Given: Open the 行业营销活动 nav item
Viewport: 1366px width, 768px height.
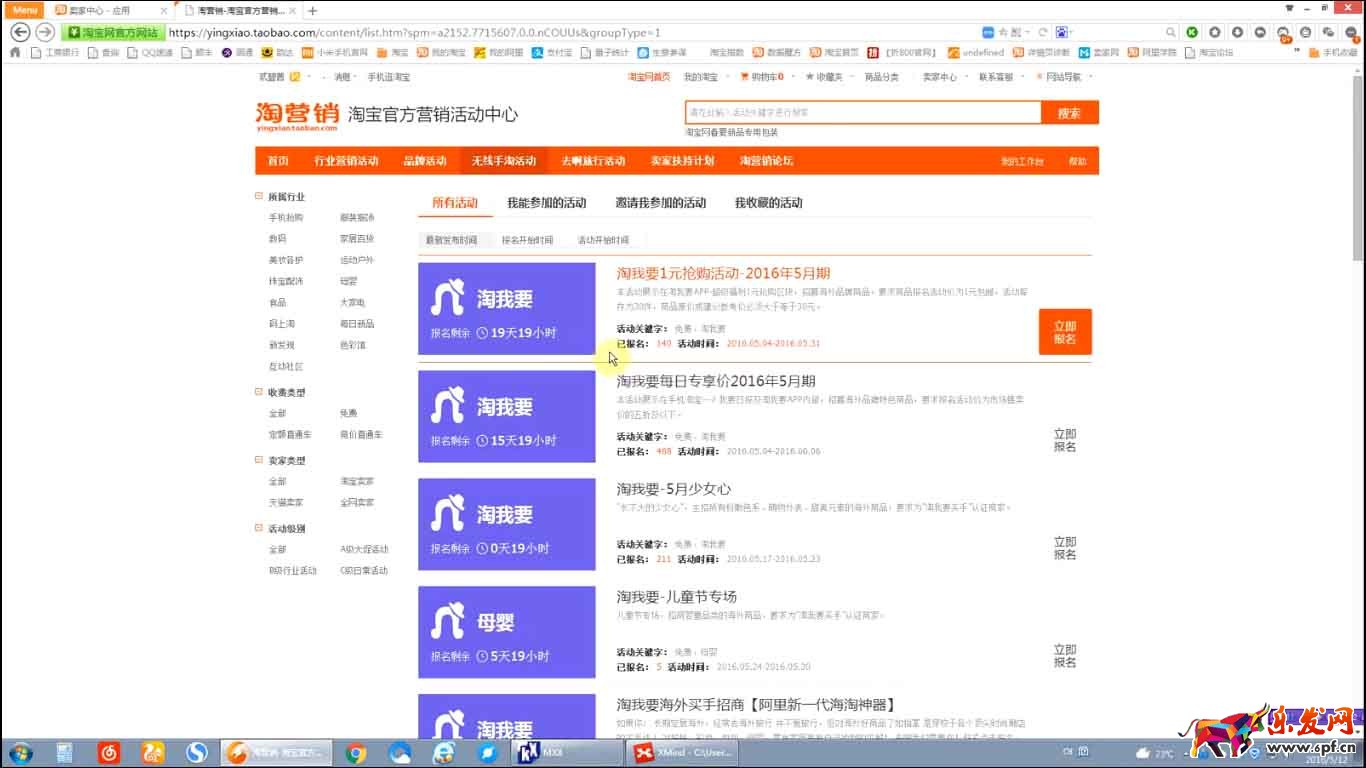Looking at the screenshot, I should point(346,161).
